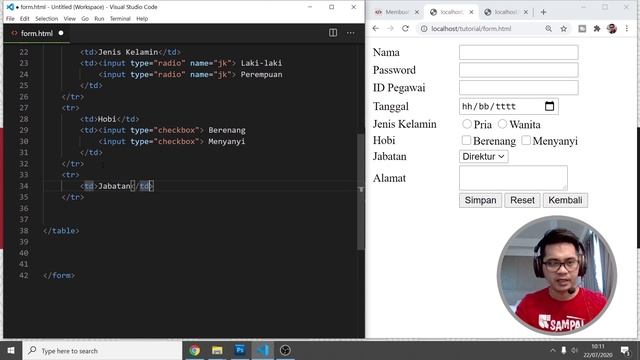This screenshot has height=360, width=640.
Task: Open the Chrome extensions puzzle icon
Action: (x=597, y=29)
